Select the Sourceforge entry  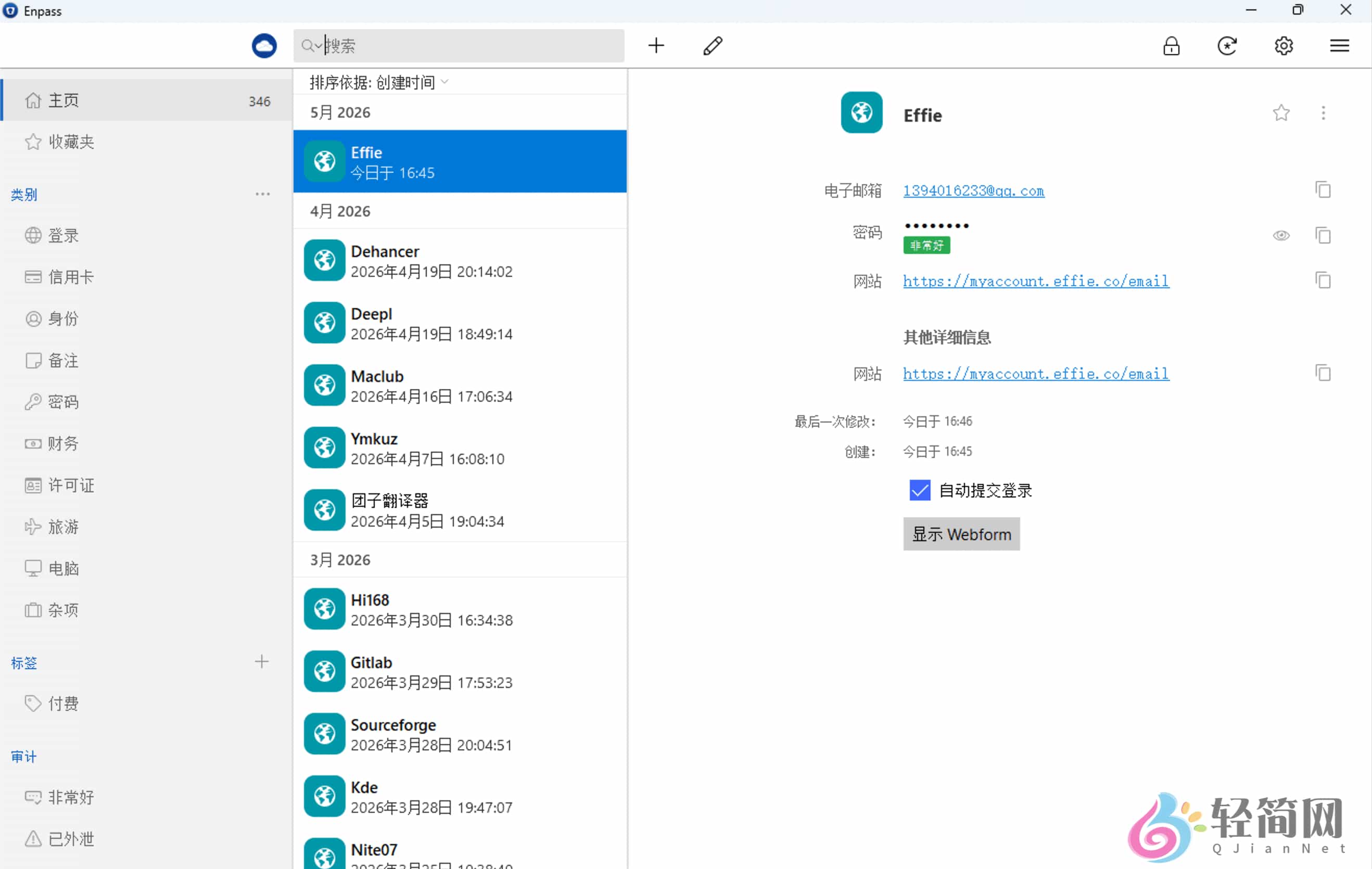pos(460,735)
